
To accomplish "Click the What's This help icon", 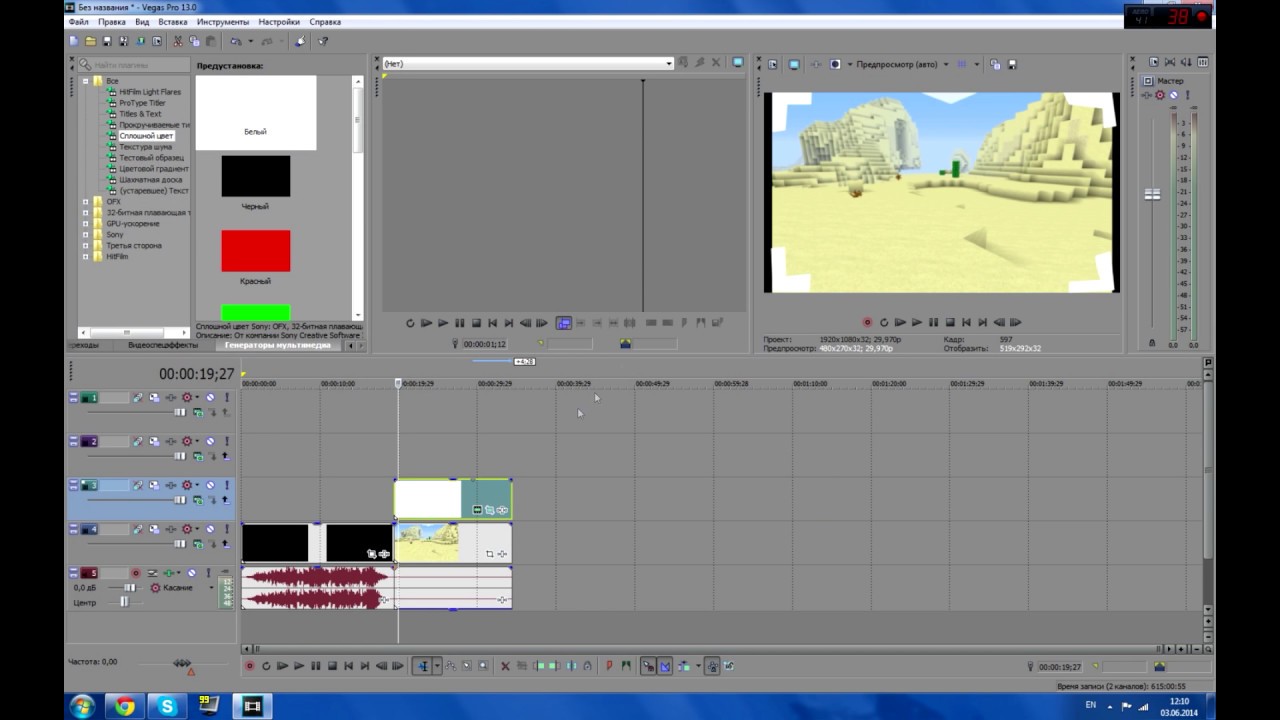I will (323, 41).
